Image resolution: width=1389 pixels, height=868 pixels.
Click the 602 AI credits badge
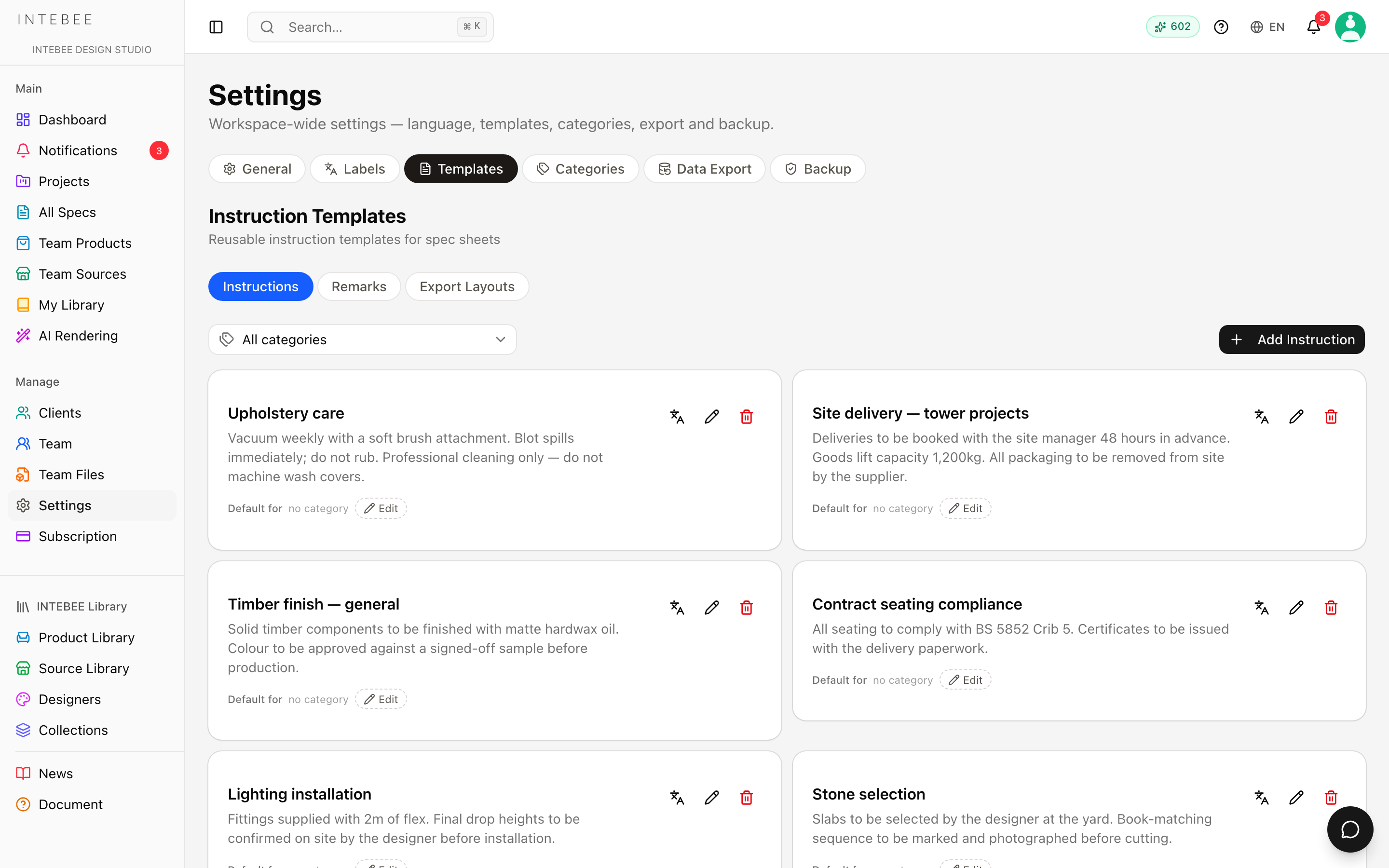[1172, 27]
